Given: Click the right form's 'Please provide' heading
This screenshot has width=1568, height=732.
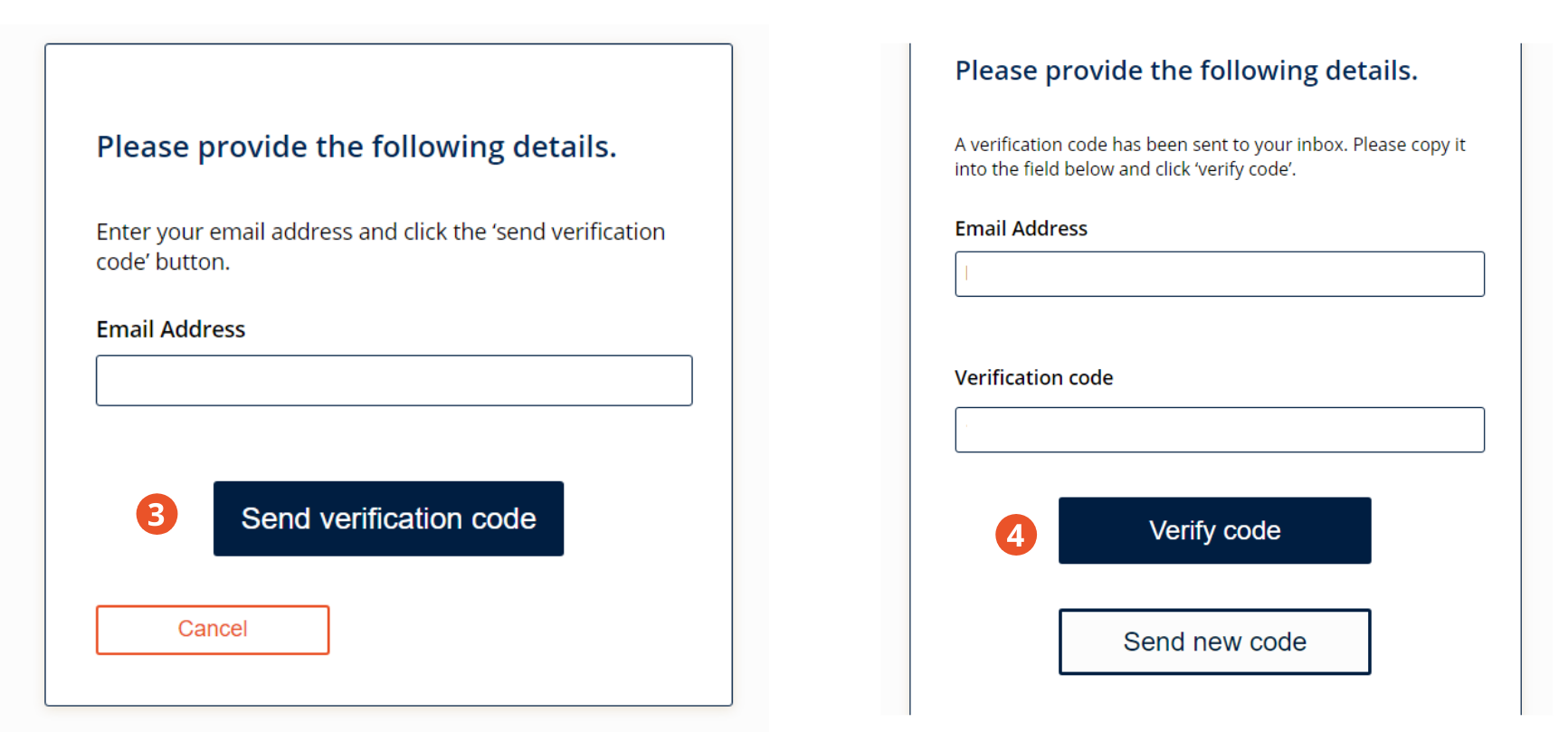Looking at the screenshot, I should coord(1185,71).
